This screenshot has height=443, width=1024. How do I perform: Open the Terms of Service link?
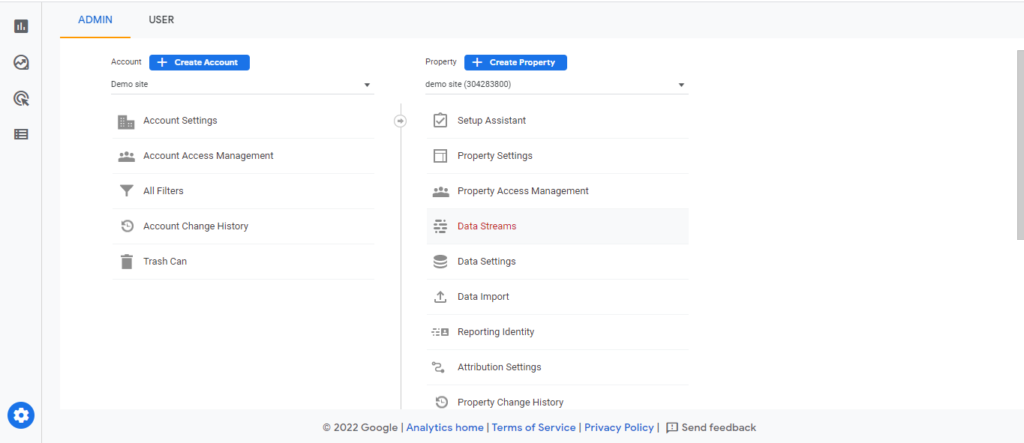pos(534,428)
